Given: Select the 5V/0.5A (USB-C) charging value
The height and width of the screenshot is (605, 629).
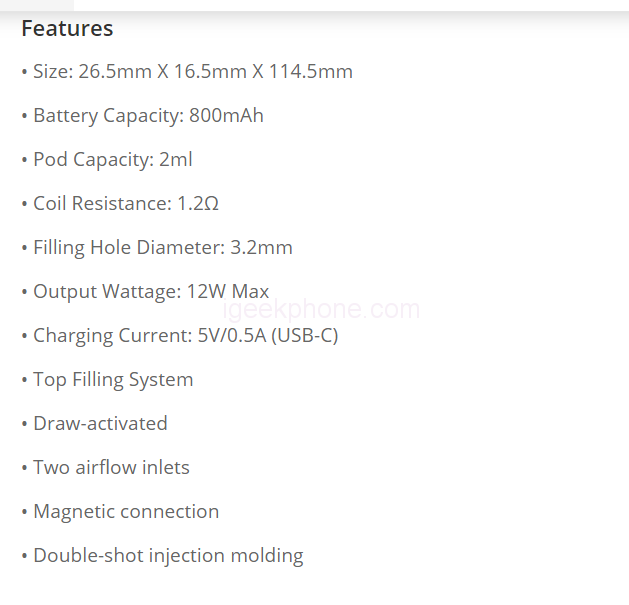Looking at the screenshot, I should (x=268, y=336).
